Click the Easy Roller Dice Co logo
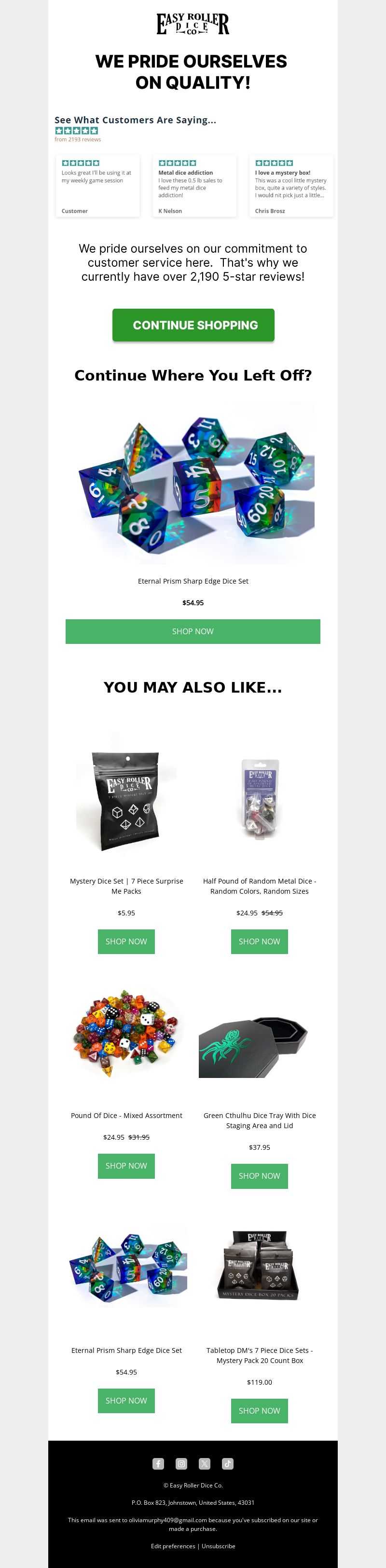 coord(193,24)
